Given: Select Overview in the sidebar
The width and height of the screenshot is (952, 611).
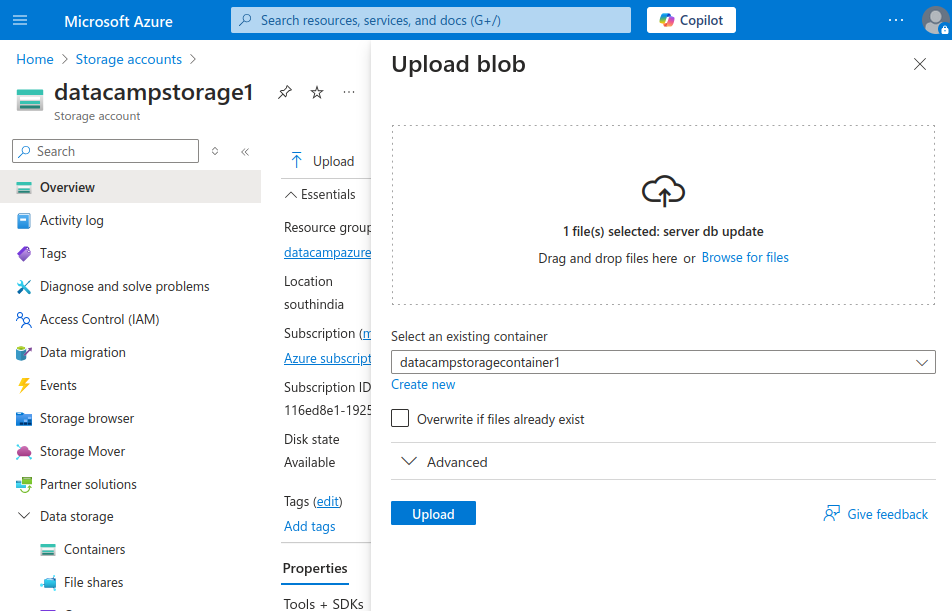Looking at the screenshot, I should click(131, 187).
